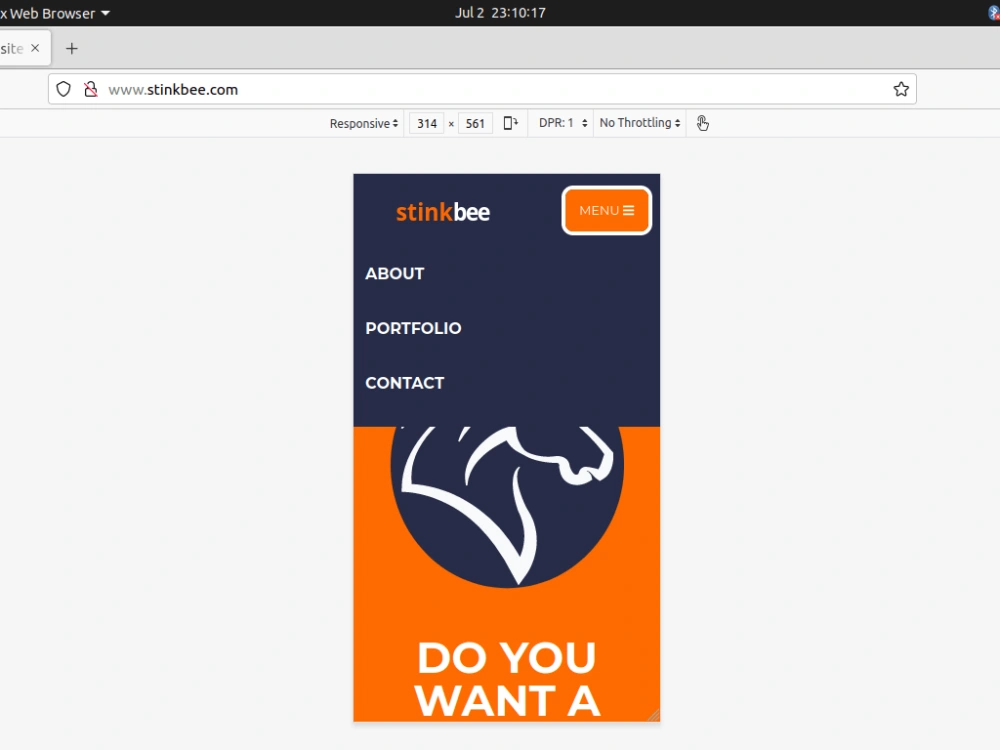Click the DO YOU WANT A heading
The image size is (1000, 750).
pos(507,680)
